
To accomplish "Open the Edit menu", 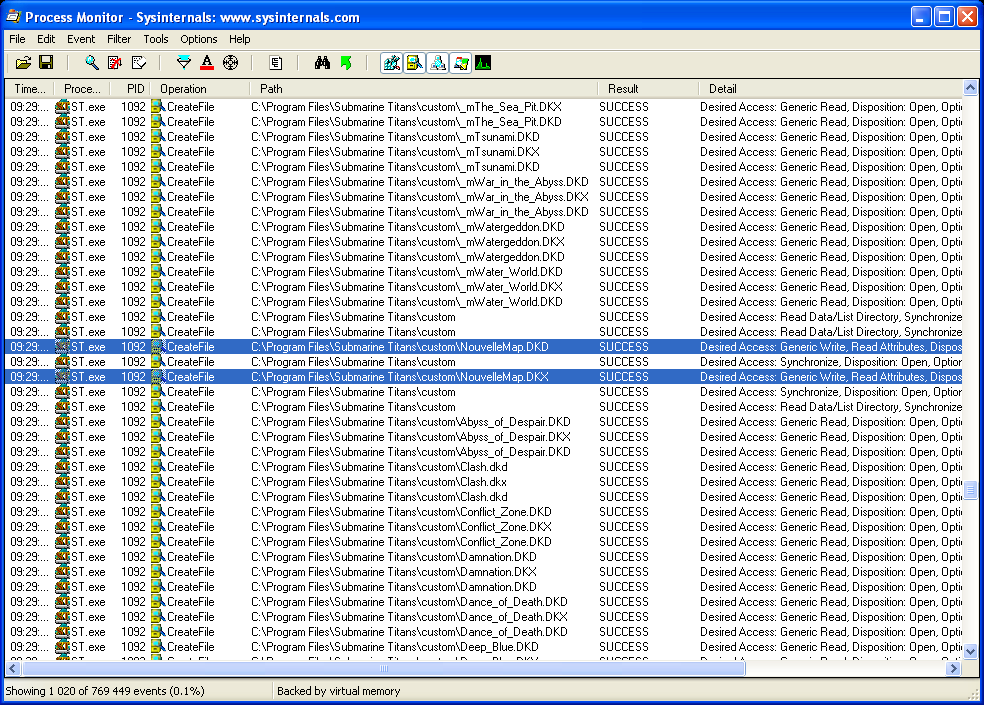I will pos(46,39).
